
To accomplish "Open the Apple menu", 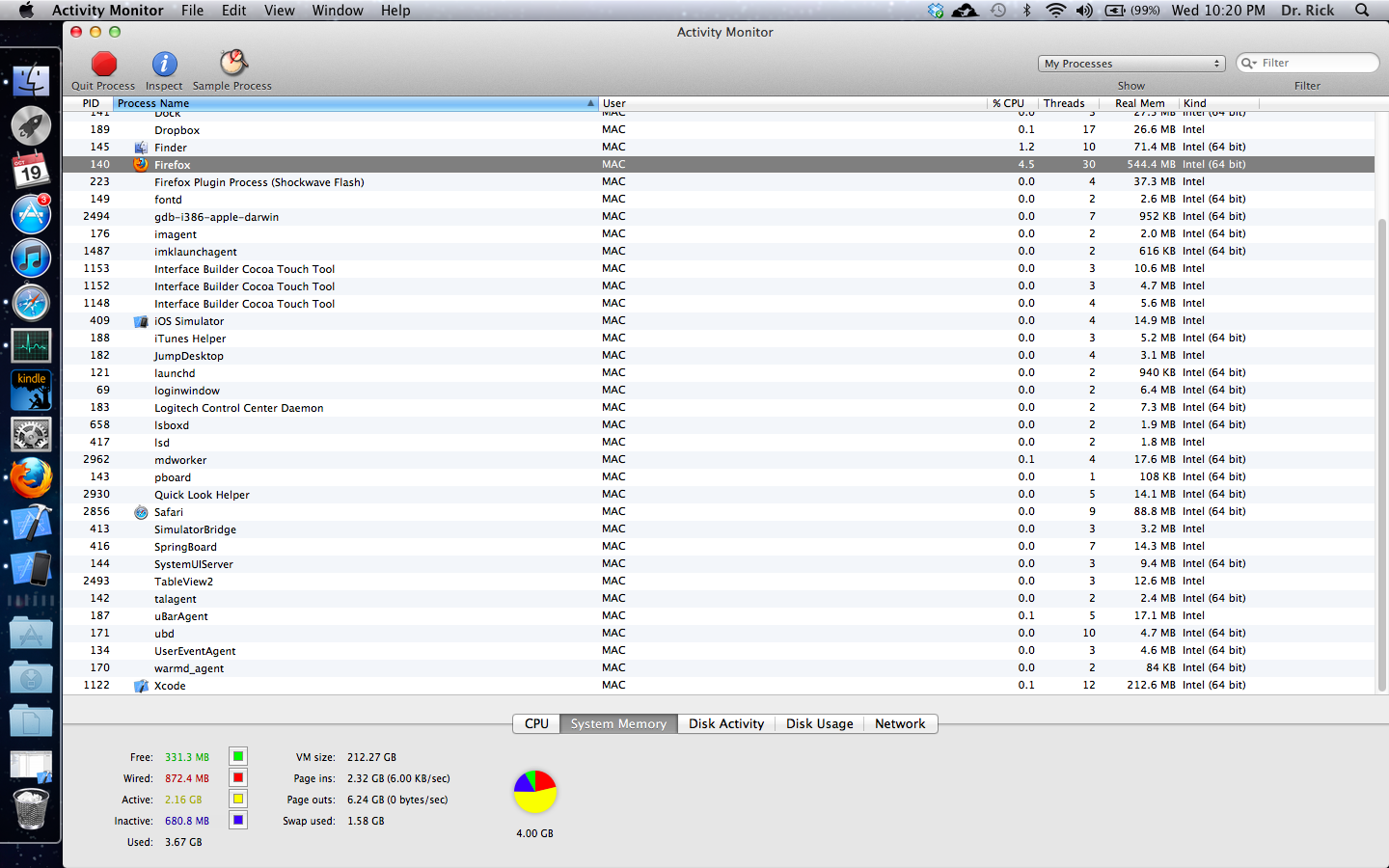I will point(26,10).
